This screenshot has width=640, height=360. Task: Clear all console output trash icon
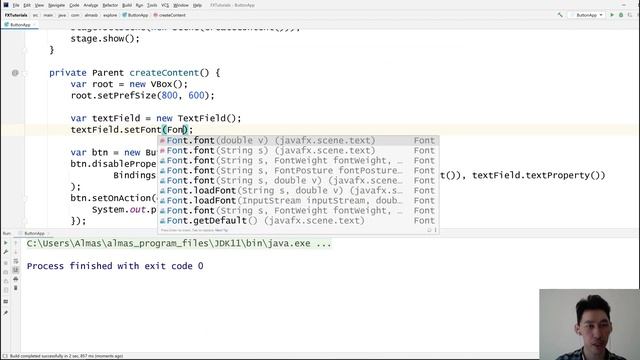pyautogui.click(x=16, y=288)
